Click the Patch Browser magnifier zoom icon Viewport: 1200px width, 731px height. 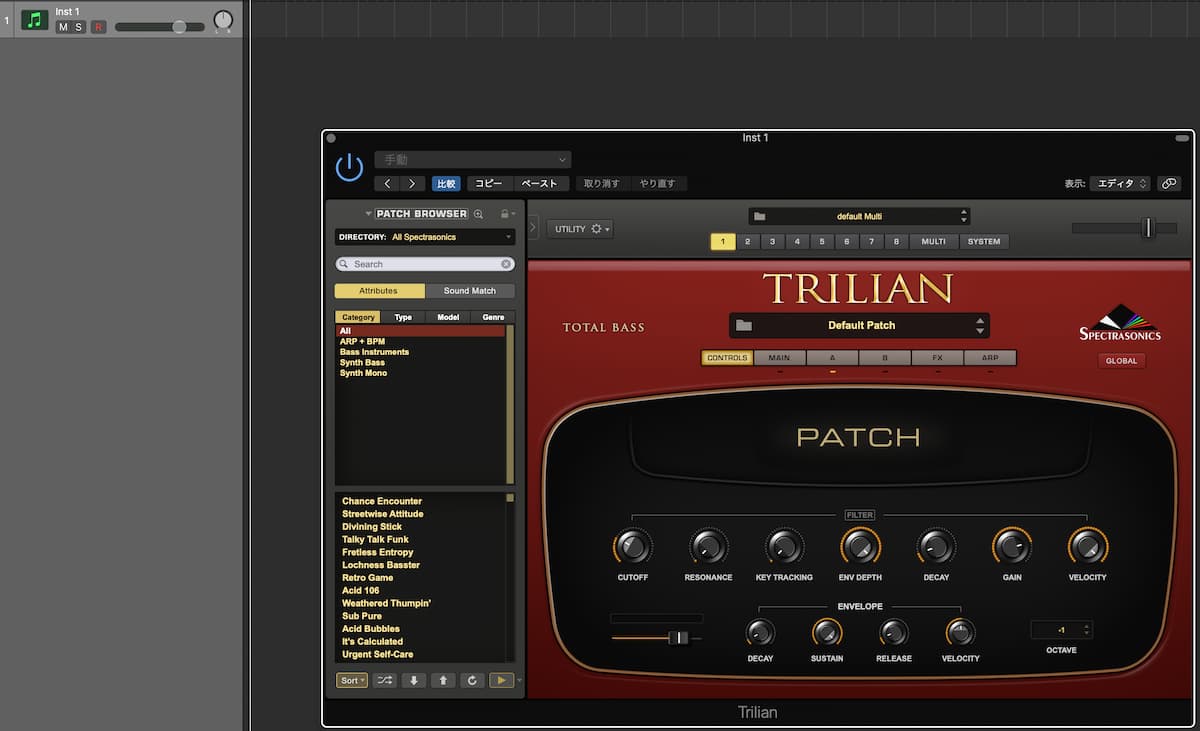[478, 213]
